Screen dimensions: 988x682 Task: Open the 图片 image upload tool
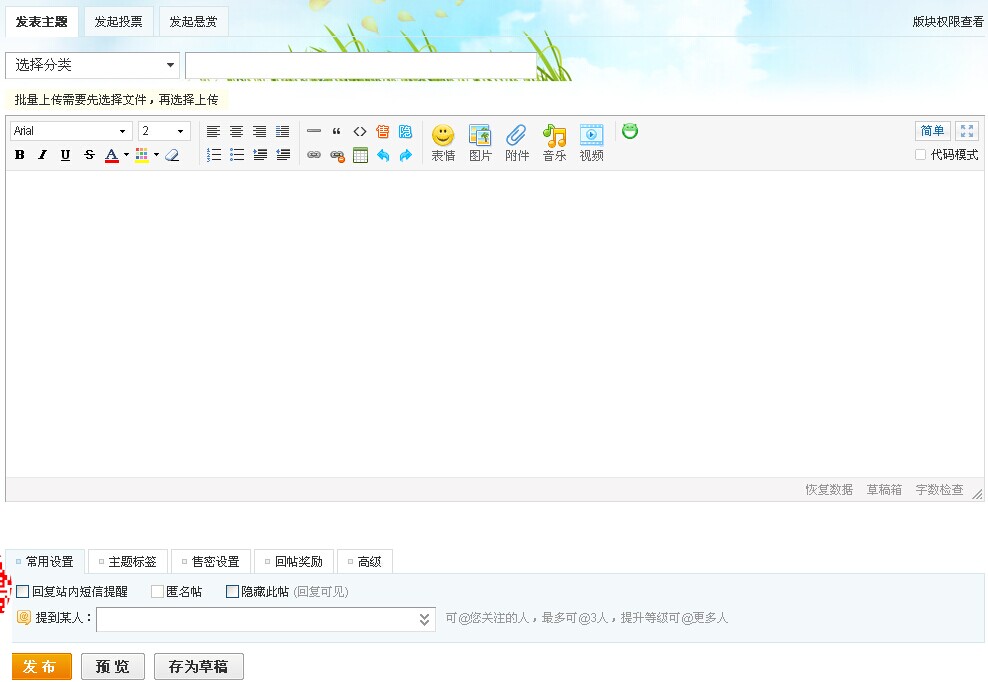click(480, 143)
